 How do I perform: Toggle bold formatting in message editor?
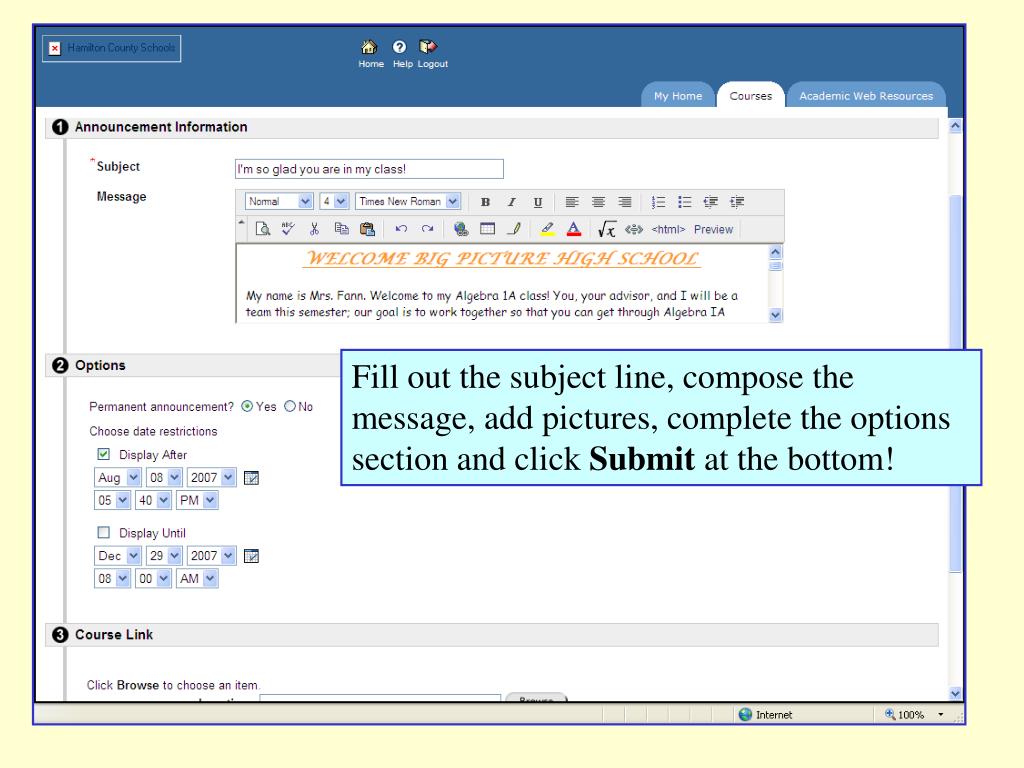(485, 202)
